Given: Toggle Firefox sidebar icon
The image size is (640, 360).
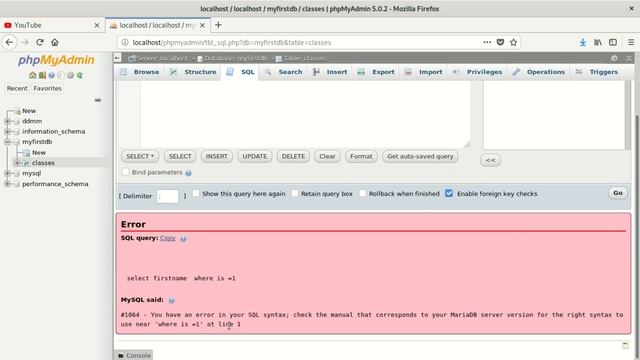Looking at the screenshot, I should [x=613, y=42].
